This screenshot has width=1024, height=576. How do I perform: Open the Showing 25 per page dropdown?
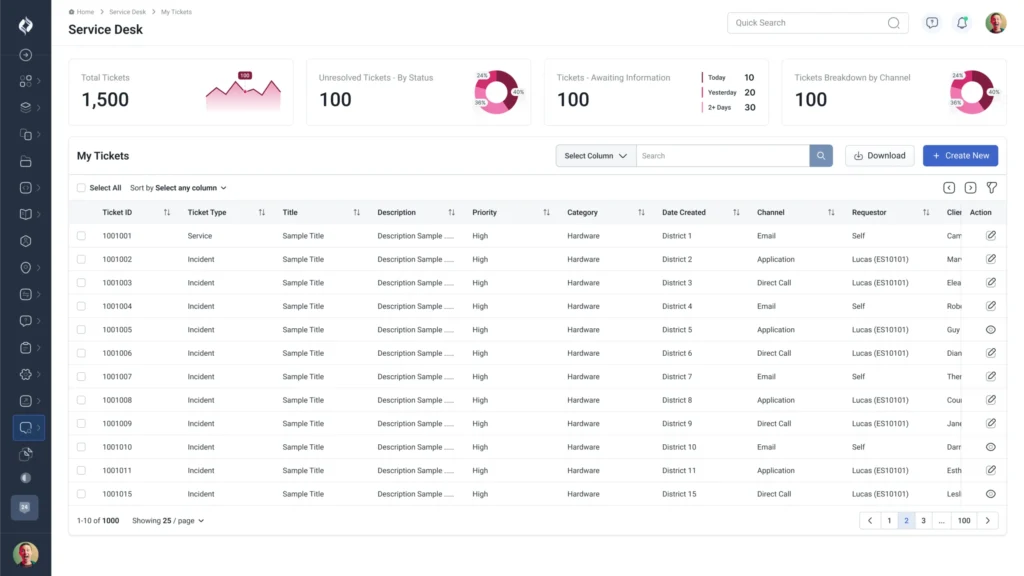(168, 521)
